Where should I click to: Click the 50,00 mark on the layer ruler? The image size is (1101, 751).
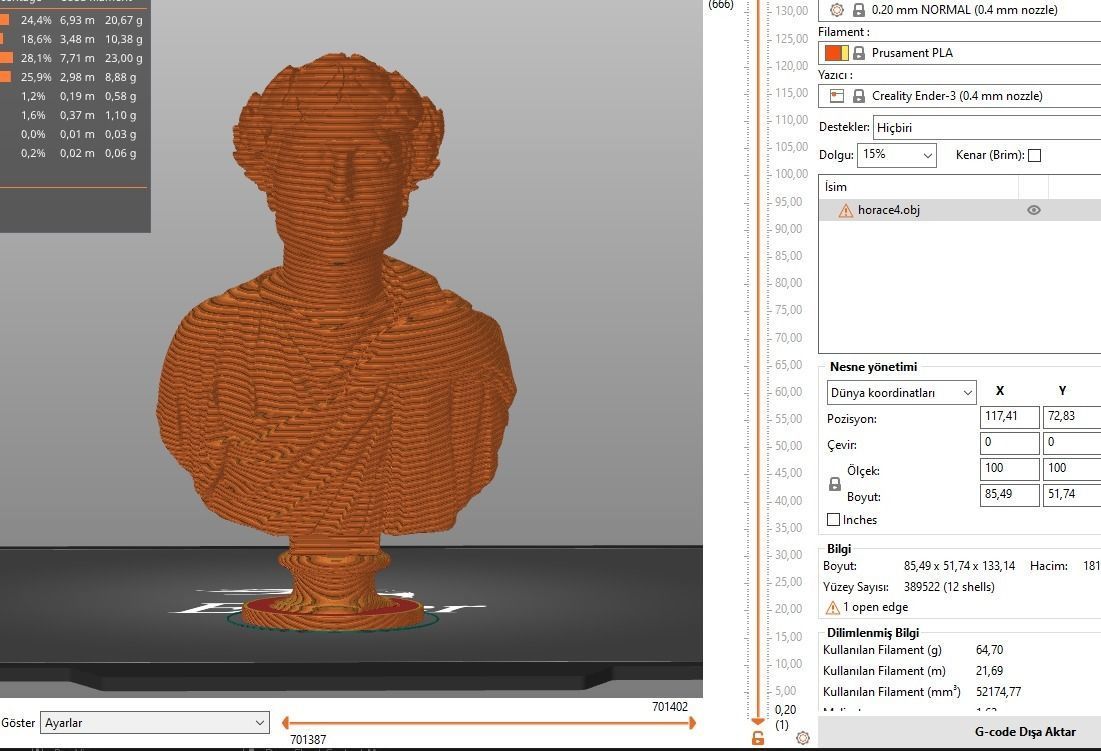789,446
